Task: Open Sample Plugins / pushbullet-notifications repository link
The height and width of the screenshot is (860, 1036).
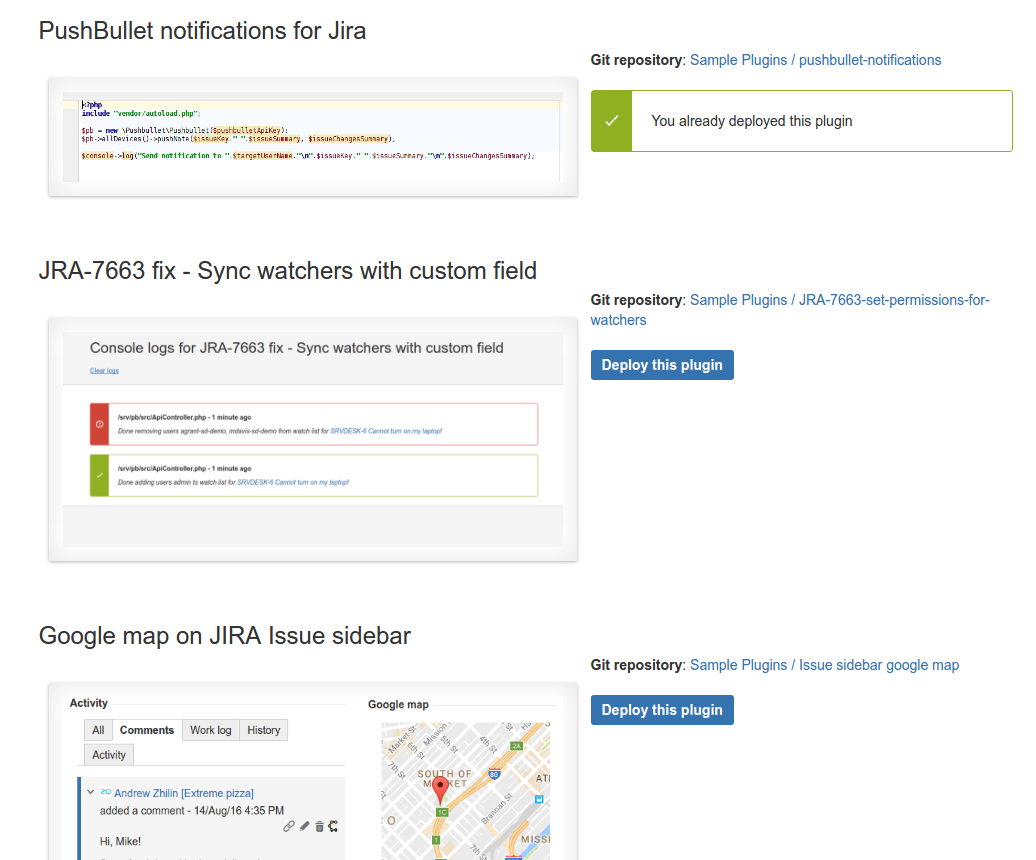Action: pyautogui.click(x=815, y=60)
